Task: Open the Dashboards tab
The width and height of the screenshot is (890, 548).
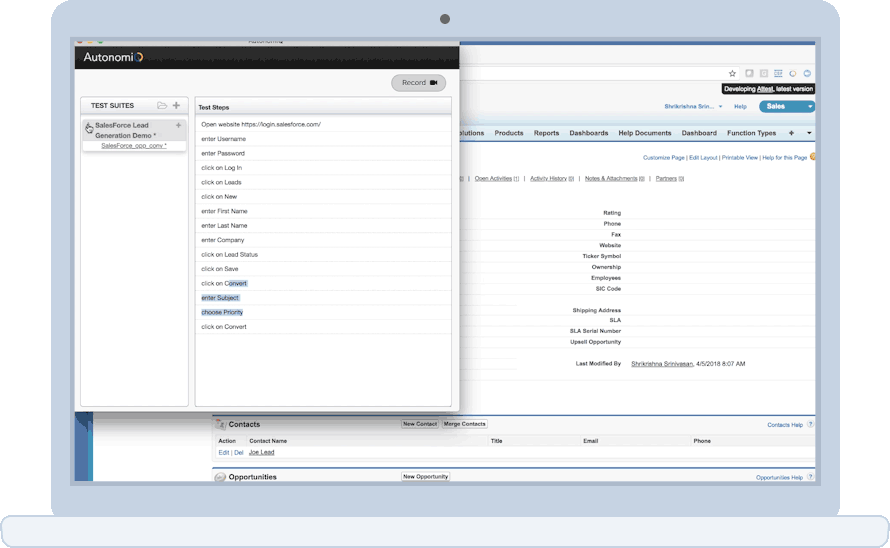Action: click(x=589, y=133)
